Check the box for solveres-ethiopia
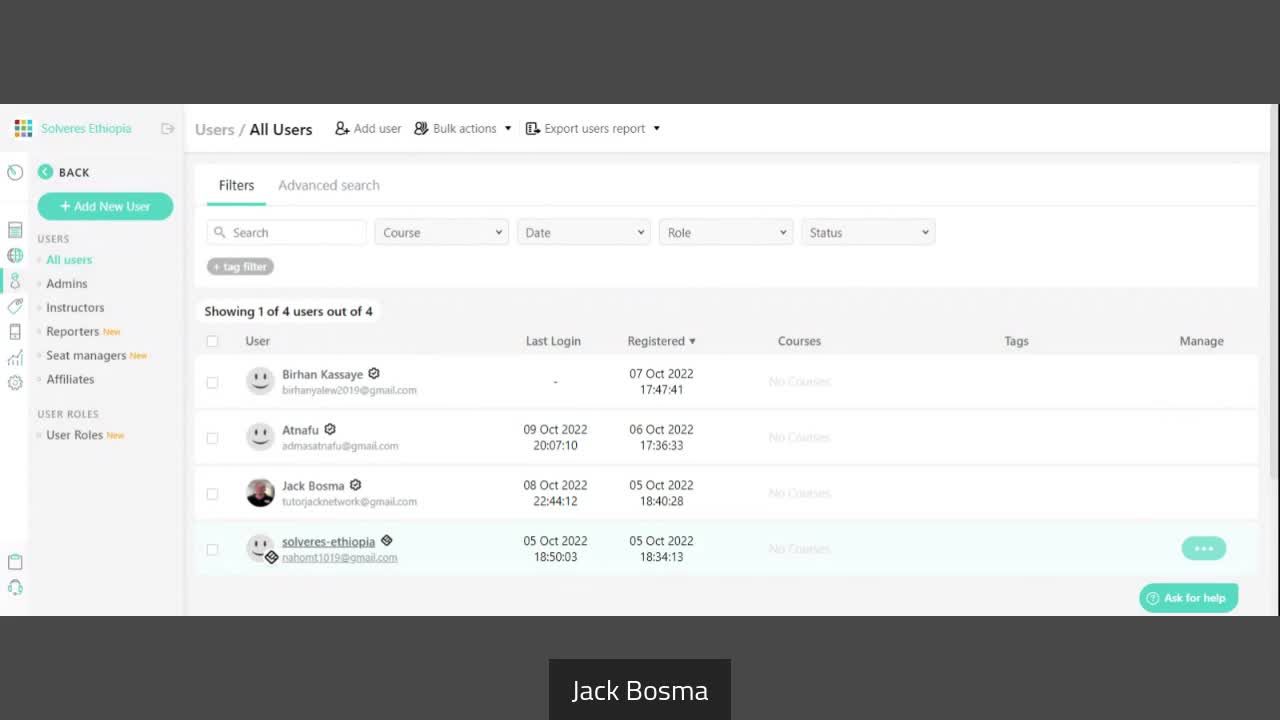The width and height of the screenshot is (1280, 720). click(212, 549)
